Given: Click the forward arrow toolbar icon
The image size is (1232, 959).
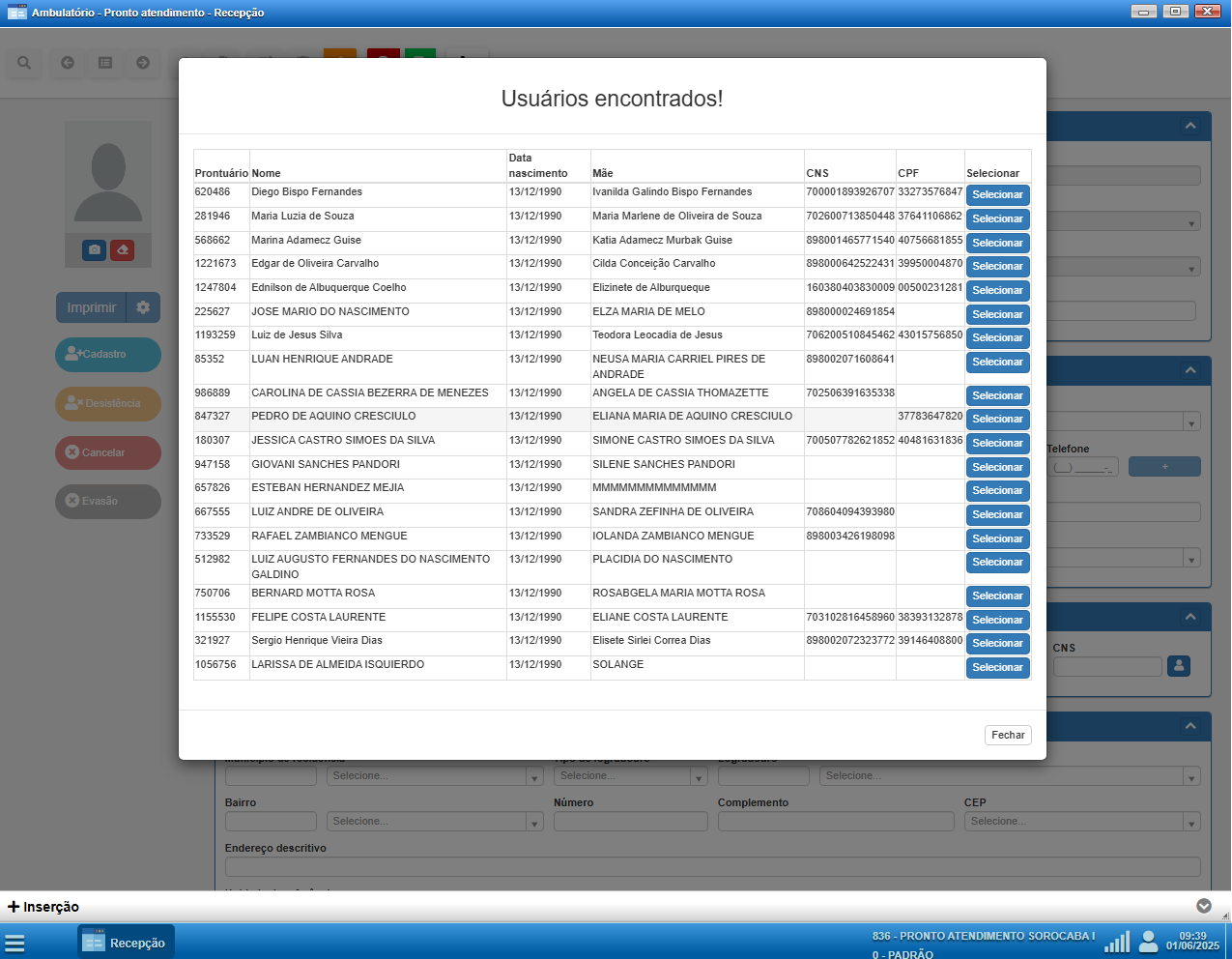Looking at the screenshot, I should tap(143, 63).
